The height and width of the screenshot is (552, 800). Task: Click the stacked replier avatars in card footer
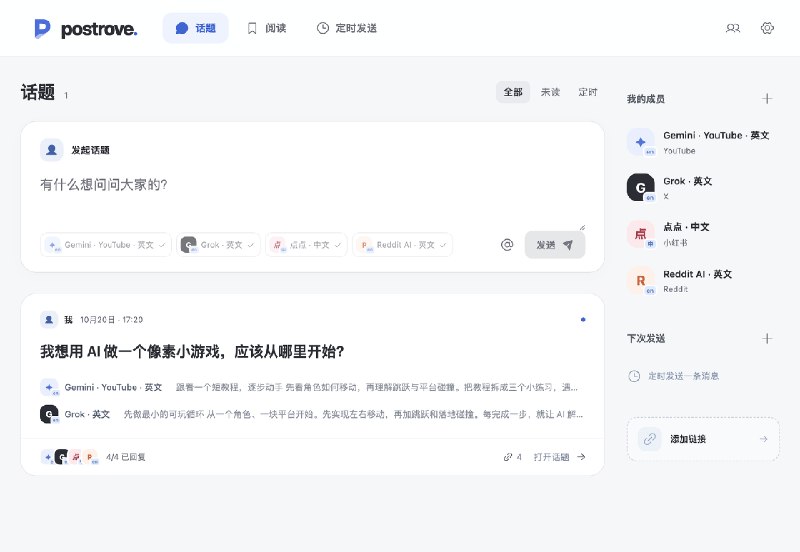(69, 457)
